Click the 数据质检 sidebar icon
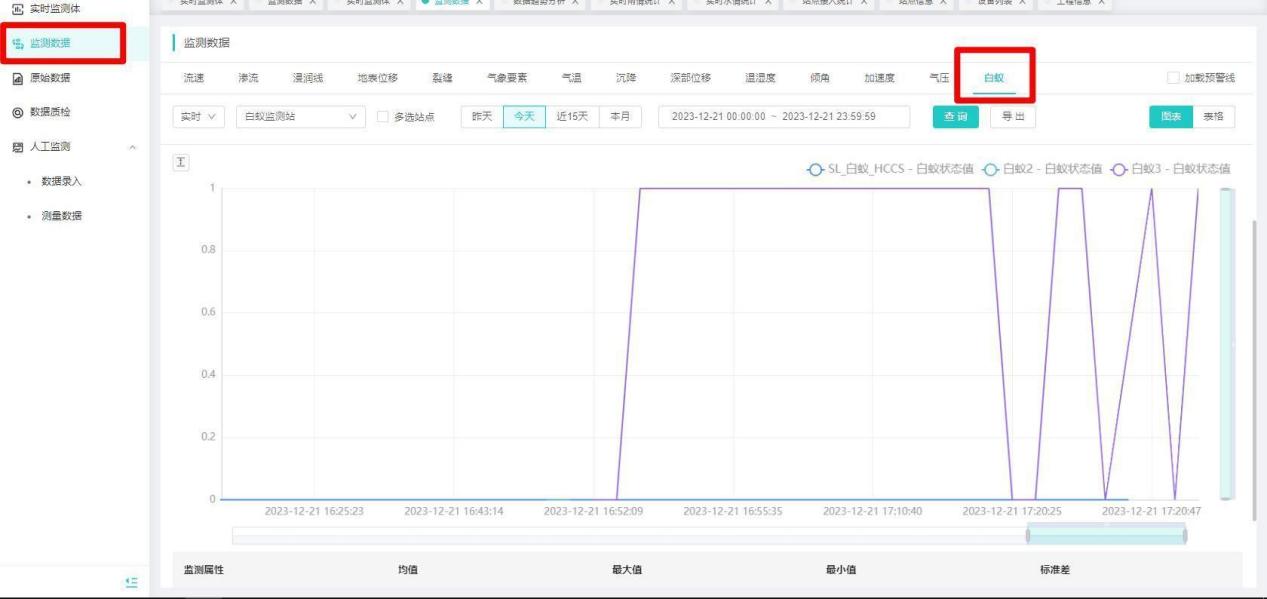Viewport: 1267px width, 599px height. point(18,112)
